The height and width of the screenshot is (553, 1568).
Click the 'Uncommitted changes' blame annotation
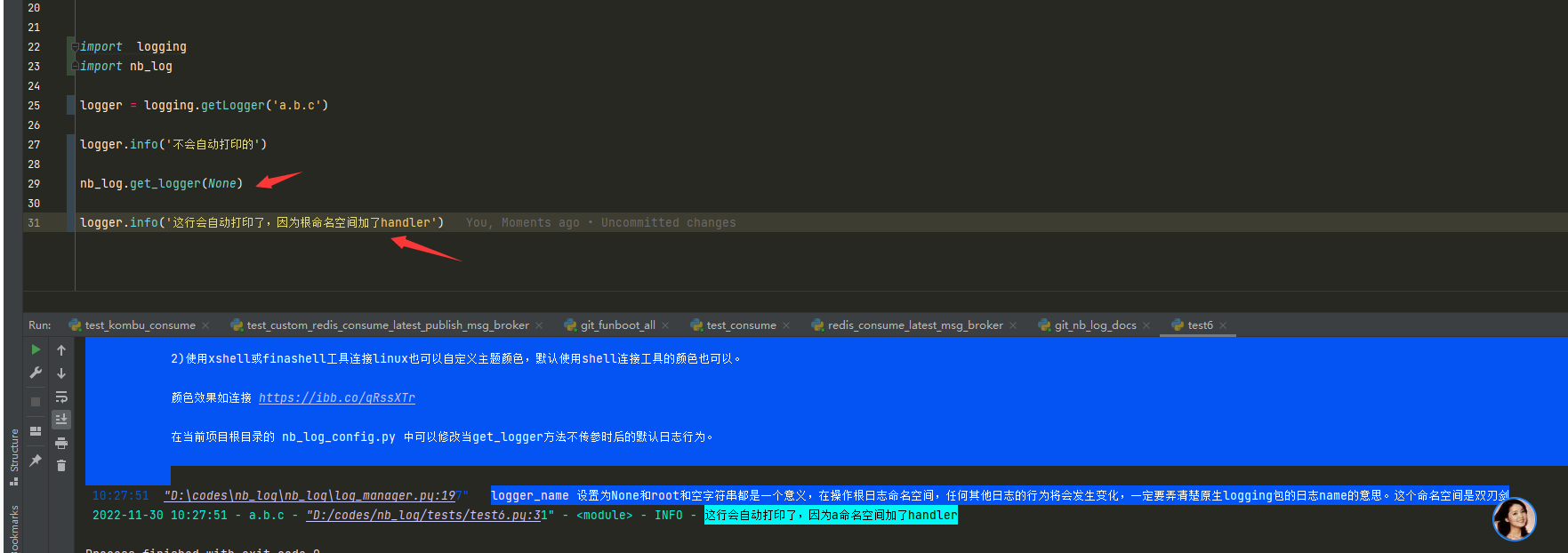tap(668, 222)
